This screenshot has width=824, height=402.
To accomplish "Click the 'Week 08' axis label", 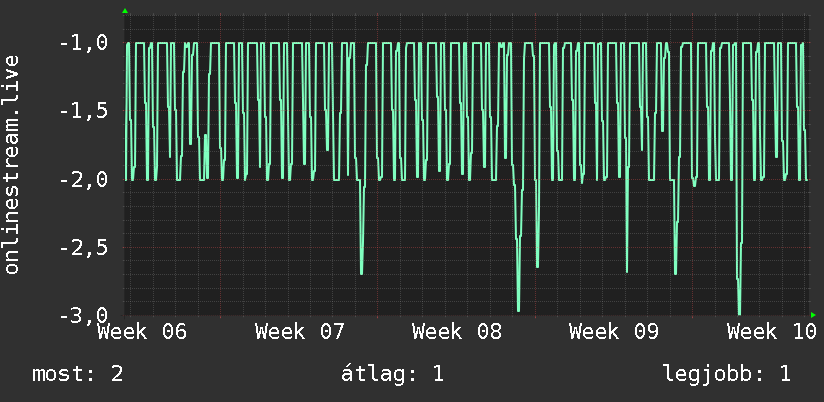I will pyautogui.click(x=456, y=332).
